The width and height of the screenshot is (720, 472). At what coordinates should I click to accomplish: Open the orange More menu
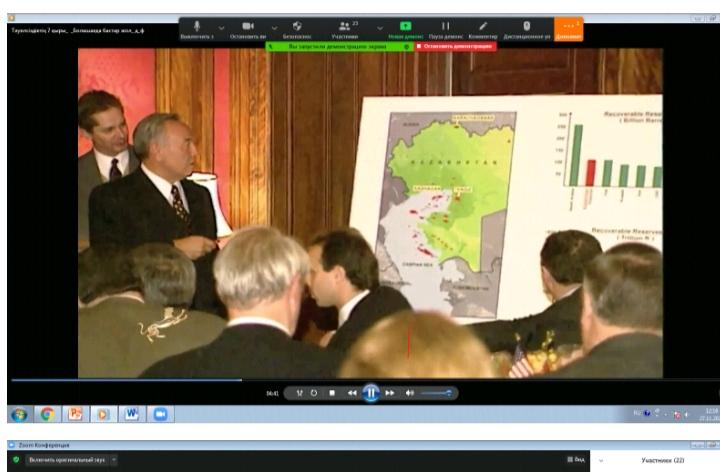coord(568,29)
